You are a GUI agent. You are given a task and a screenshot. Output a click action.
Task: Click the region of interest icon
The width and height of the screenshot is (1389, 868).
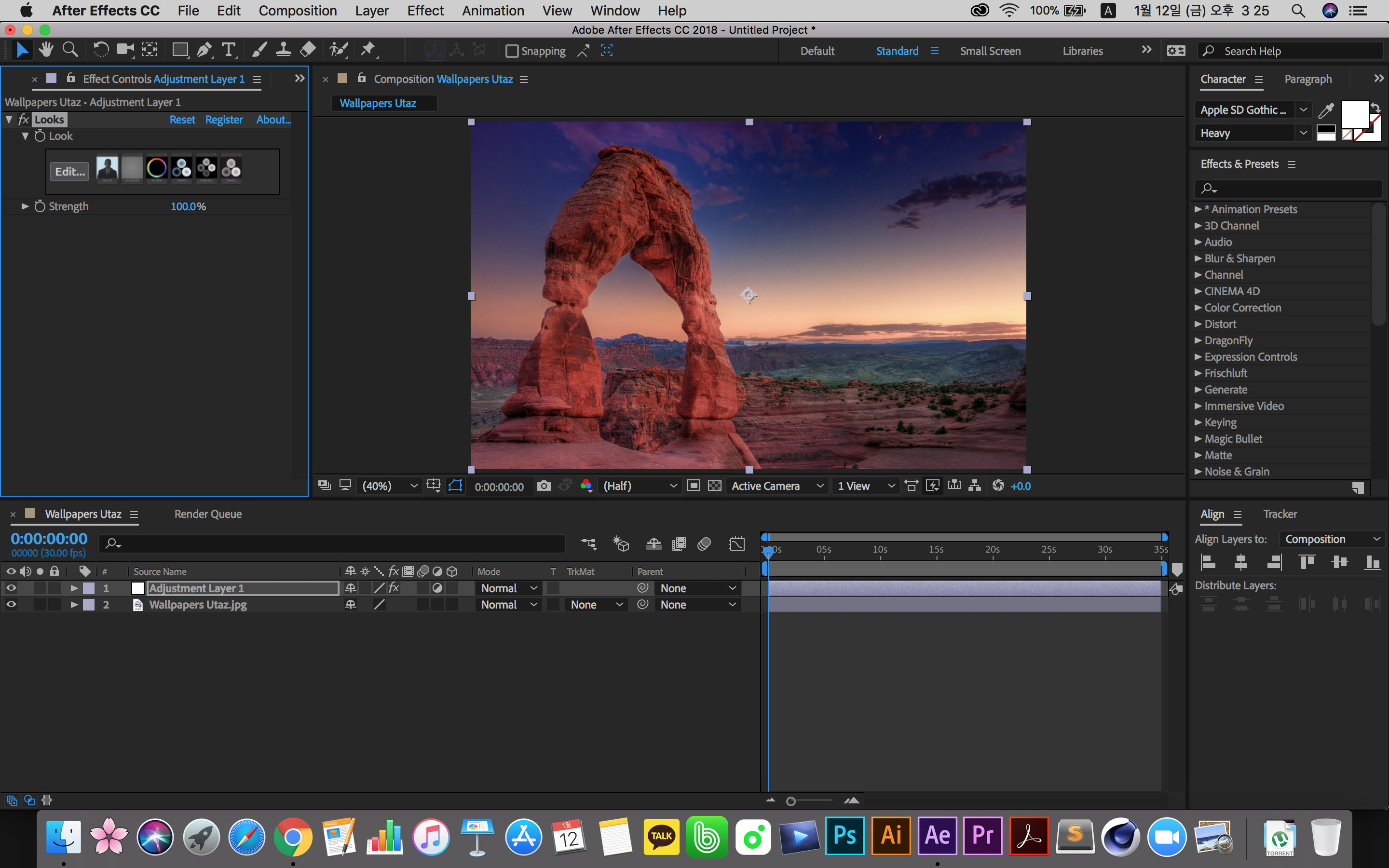694,486
